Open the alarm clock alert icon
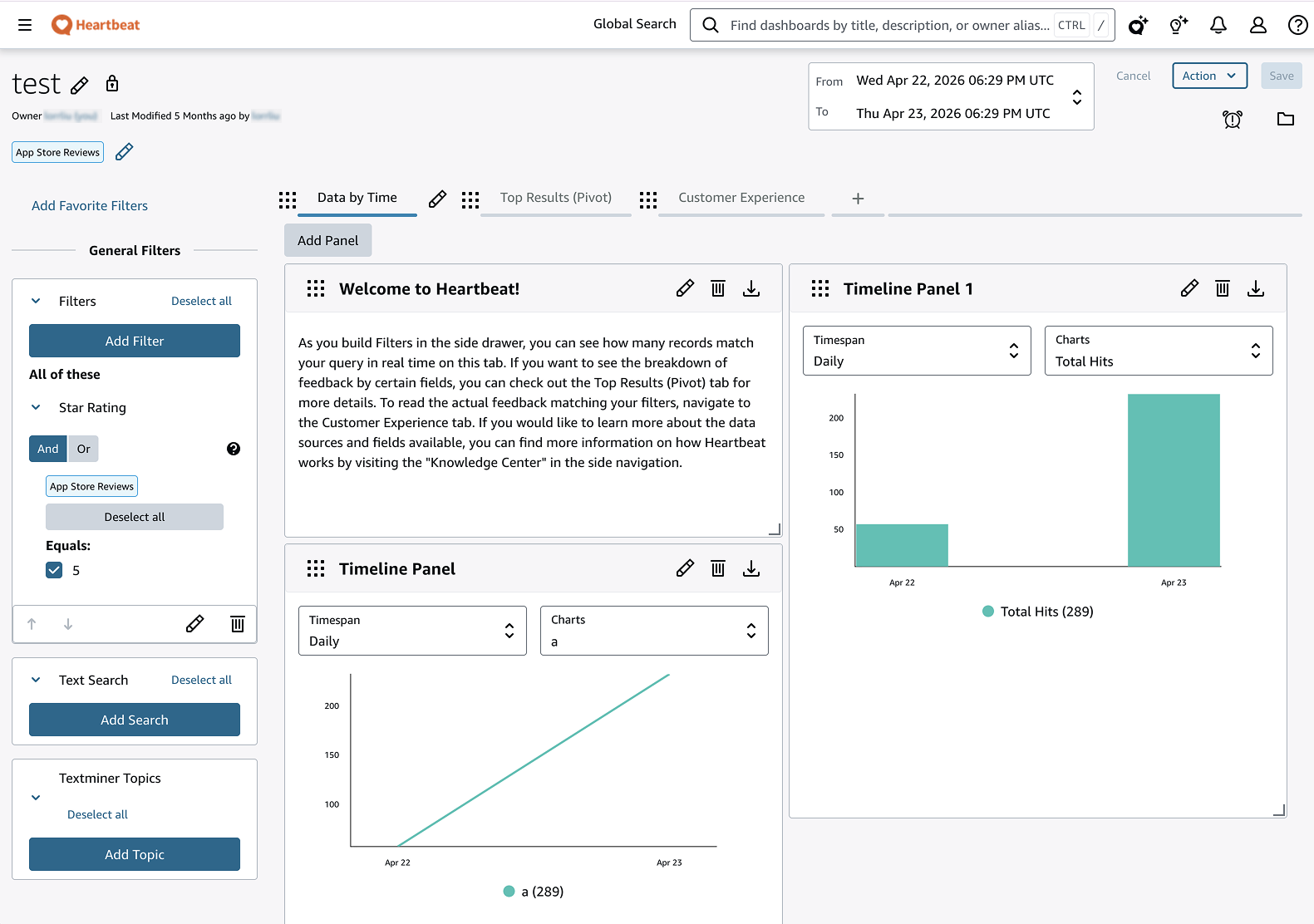This screenshot has height=924, width=1314. pyautogui.click(x=1233, y=120)
